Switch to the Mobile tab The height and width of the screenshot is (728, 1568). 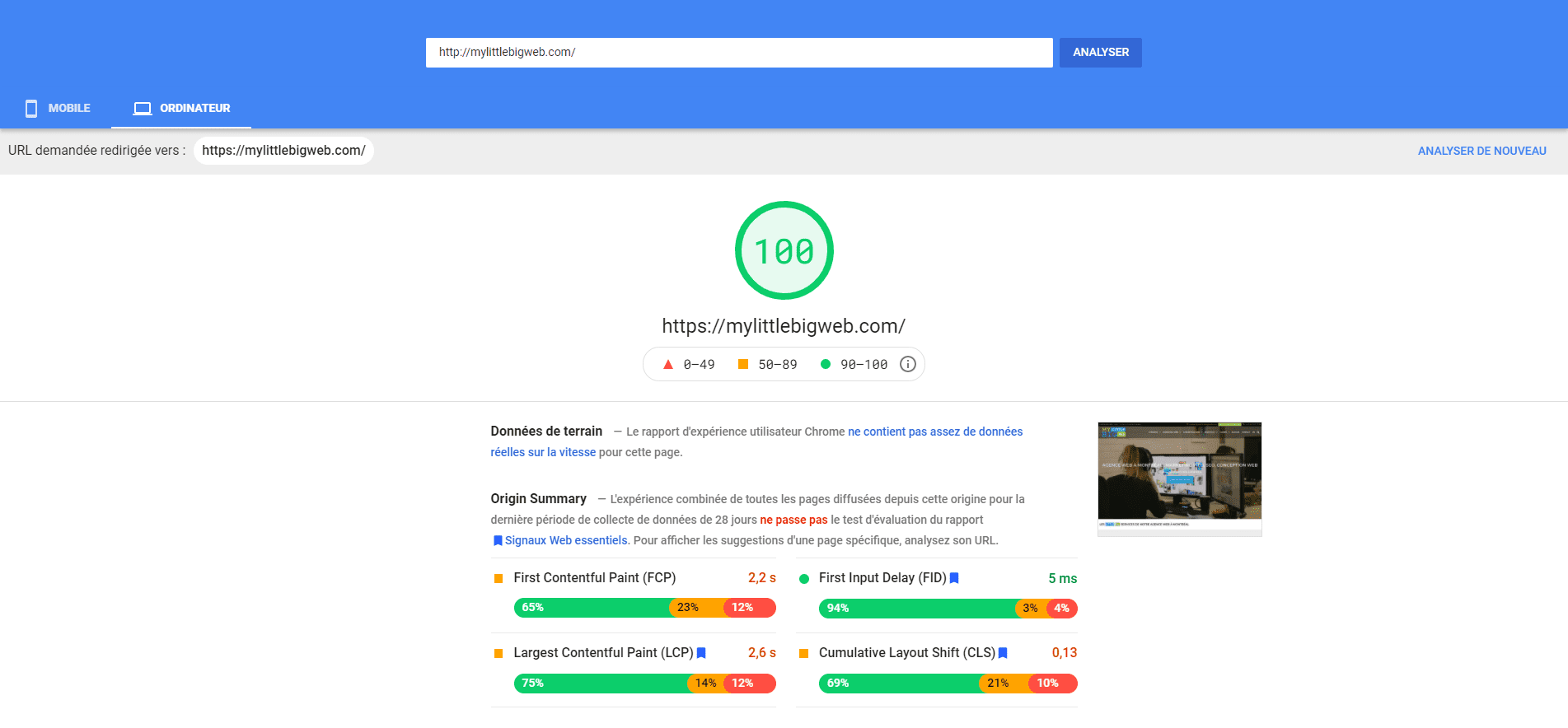click(58, 108)
